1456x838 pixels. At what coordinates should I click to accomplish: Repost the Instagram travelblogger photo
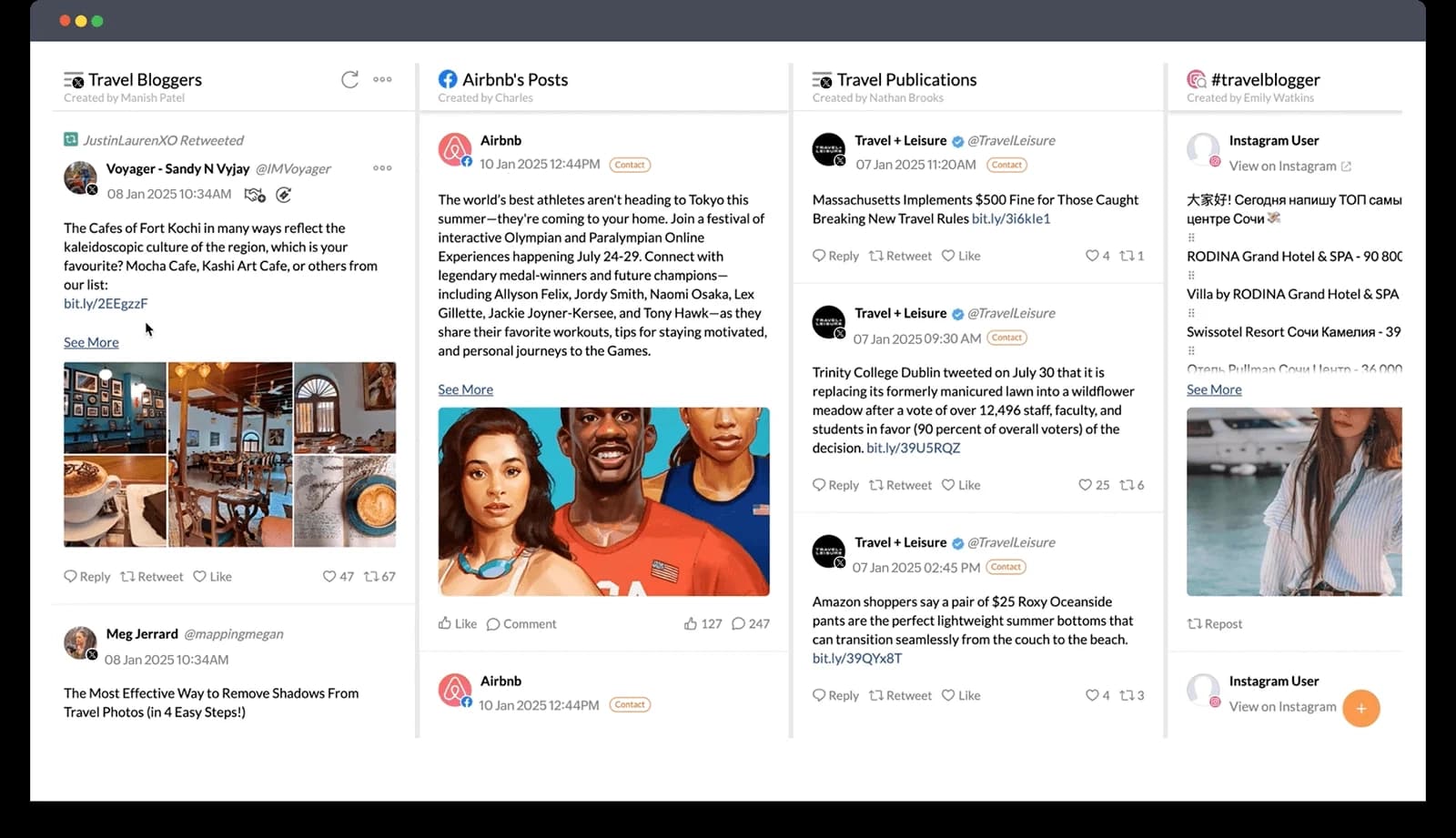pyautogui.click(x=1215, y=623)
